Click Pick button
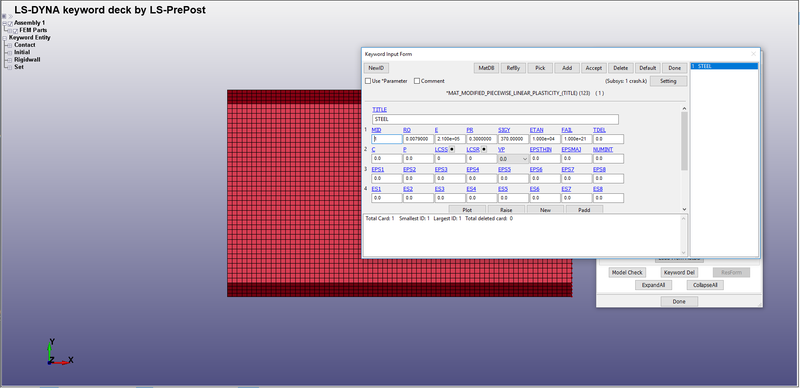This screenshot has width=800, height=388. tap(540, 68)
